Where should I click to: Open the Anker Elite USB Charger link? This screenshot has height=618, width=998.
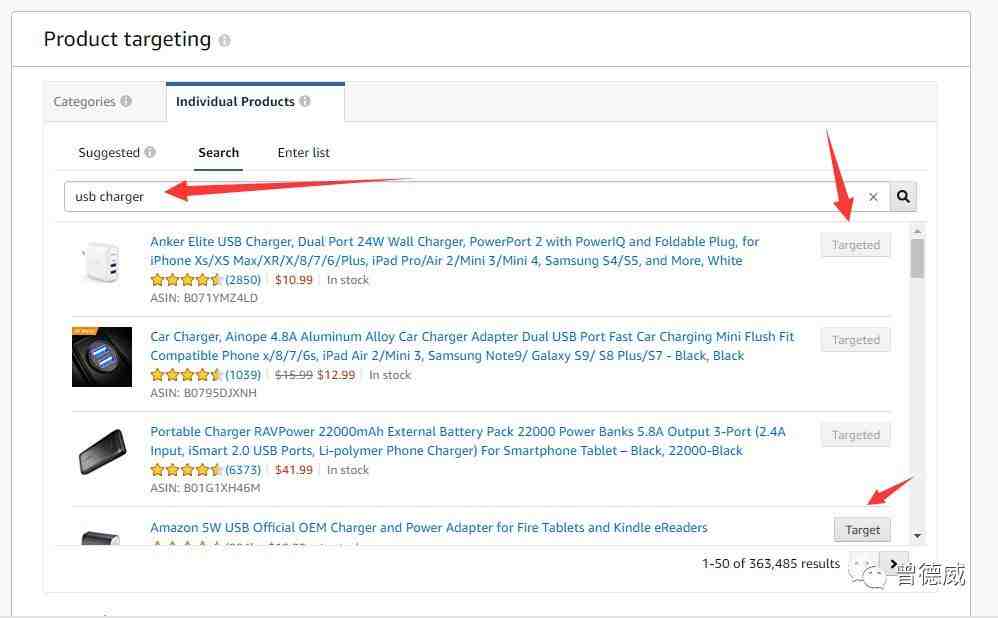[454, 251]
